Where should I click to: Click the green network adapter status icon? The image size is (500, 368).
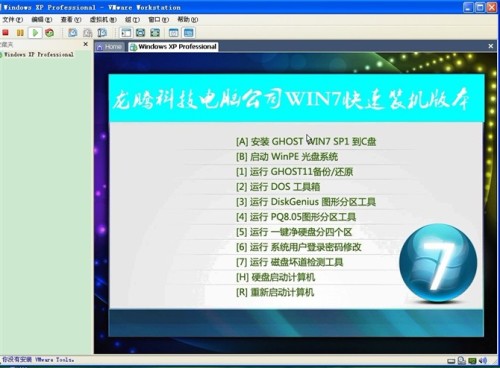coord(472,360)
